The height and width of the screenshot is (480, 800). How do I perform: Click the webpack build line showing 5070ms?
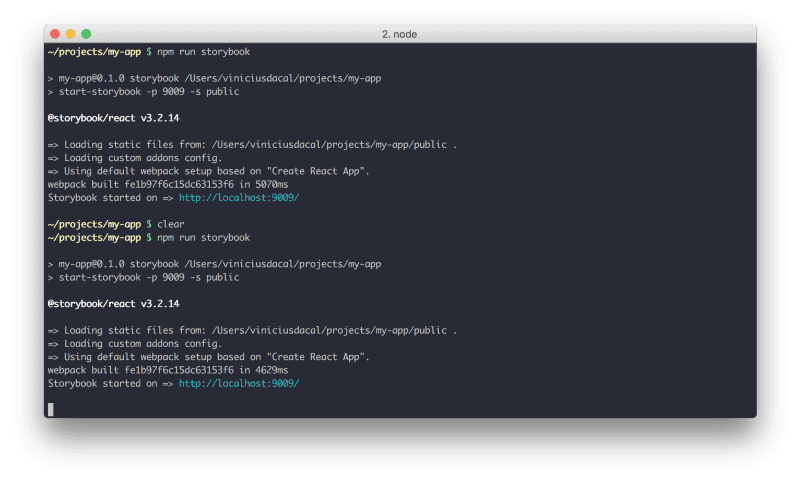pos(167,184)
